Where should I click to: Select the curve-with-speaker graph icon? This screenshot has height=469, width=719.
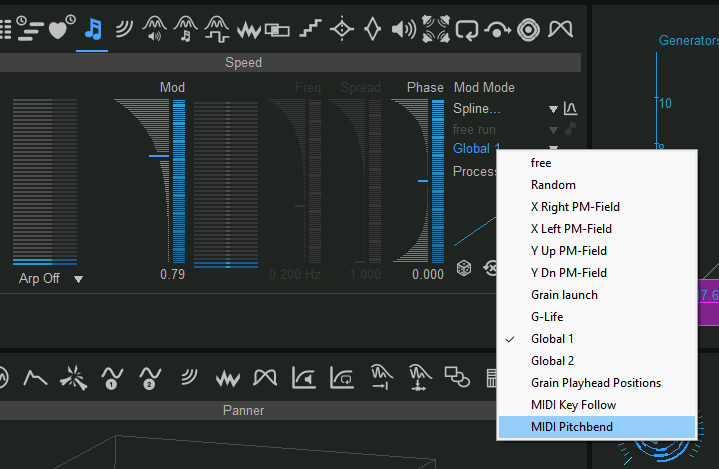(304, 378)
